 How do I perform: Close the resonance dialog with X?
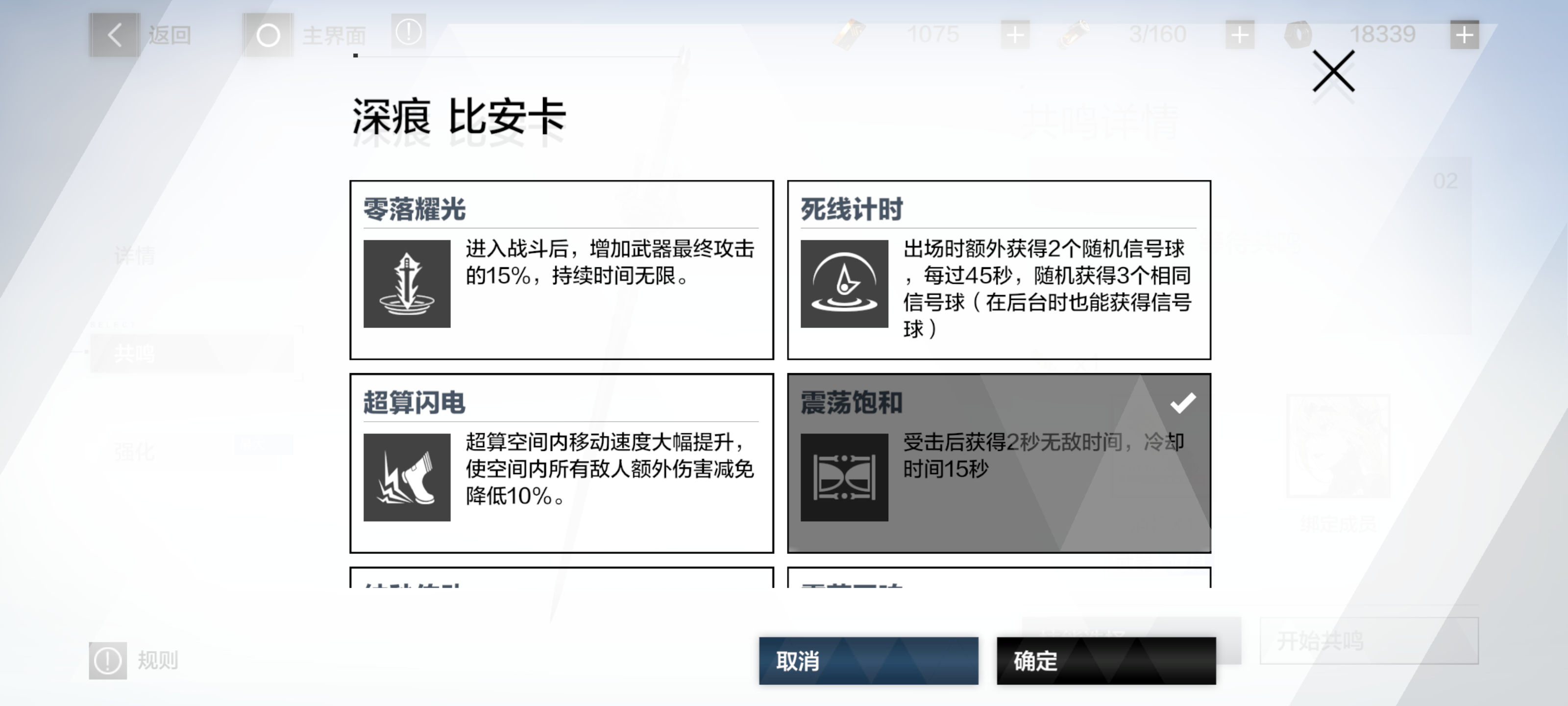(1334, 71)
